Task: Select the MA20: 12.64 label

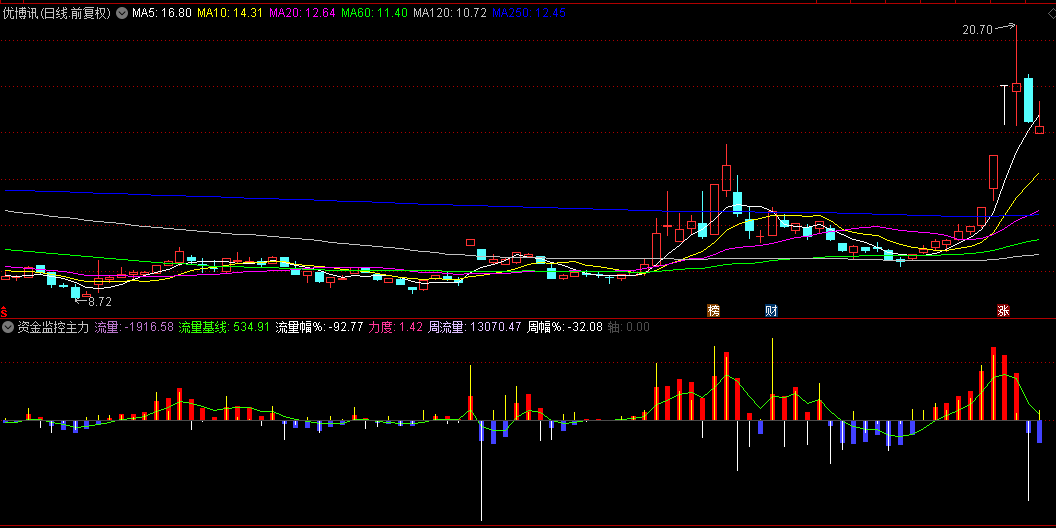Action: [x=301, y=13]
